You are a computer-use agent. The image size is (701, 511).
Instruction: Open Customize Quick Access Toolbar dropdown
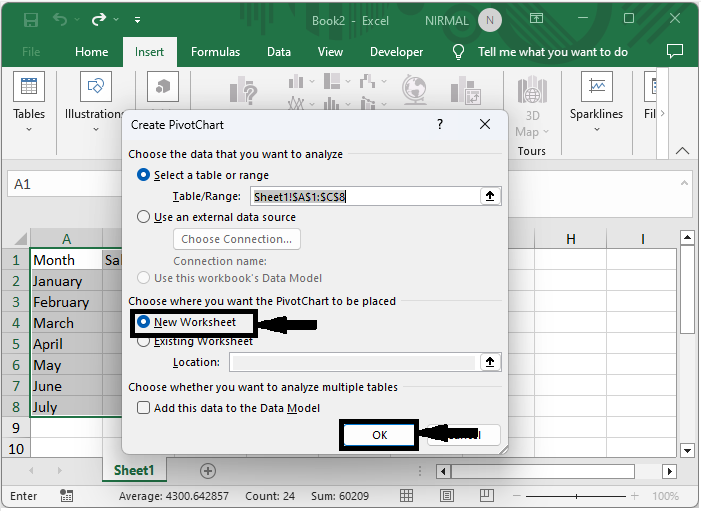tap(137, 20)
